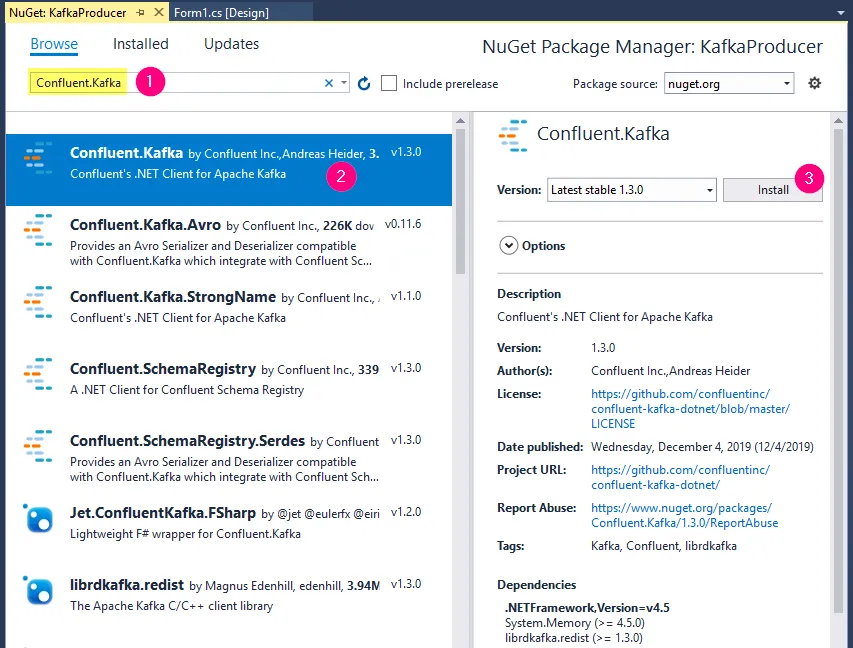Viewport: 853px width, 648px height.
Task: Install the Confluent.Kafka package
Action: point(772,190)
